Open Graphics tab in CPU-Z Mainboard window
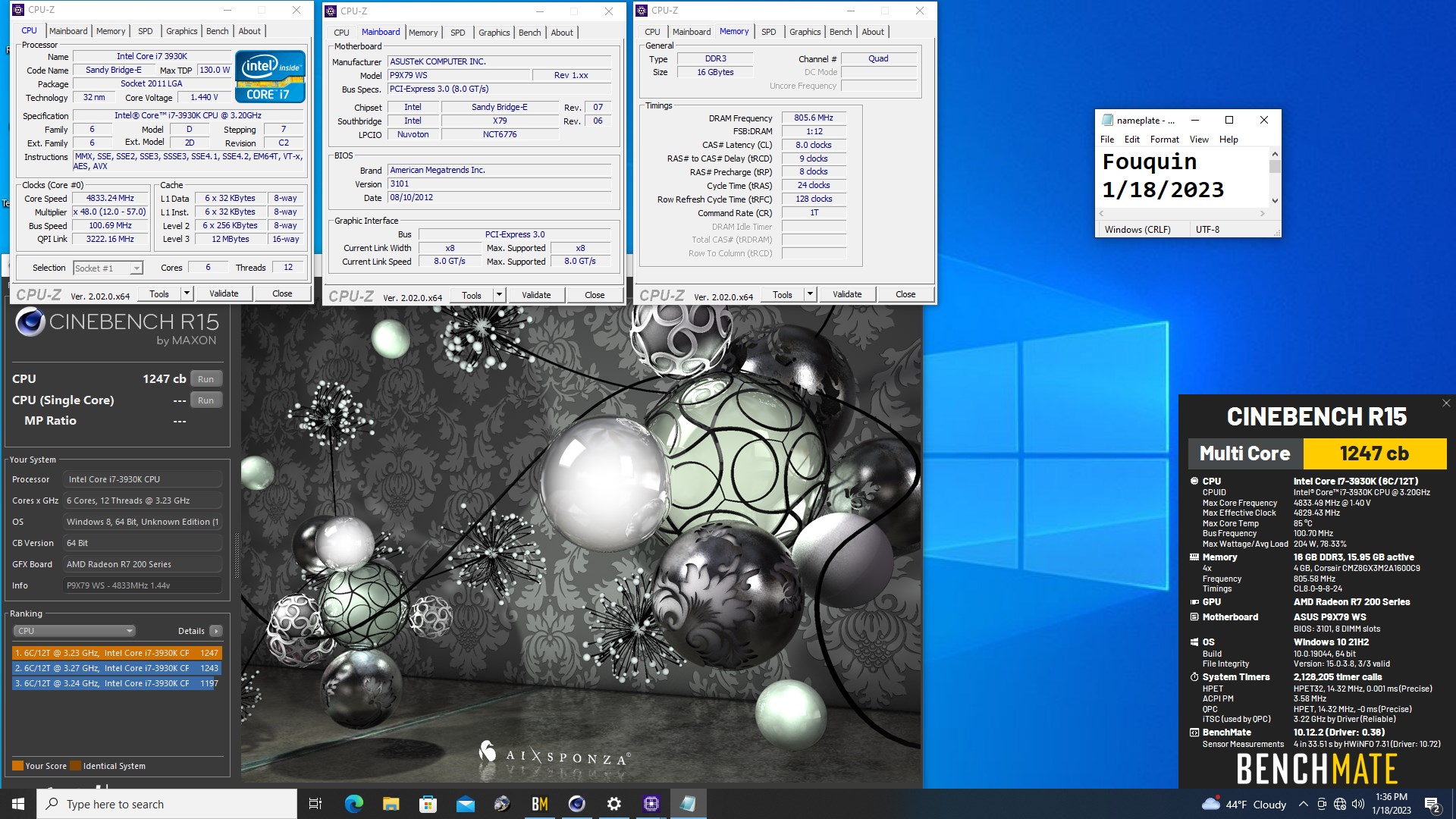This screenshot has height=819, width=1456. point(494,33)
